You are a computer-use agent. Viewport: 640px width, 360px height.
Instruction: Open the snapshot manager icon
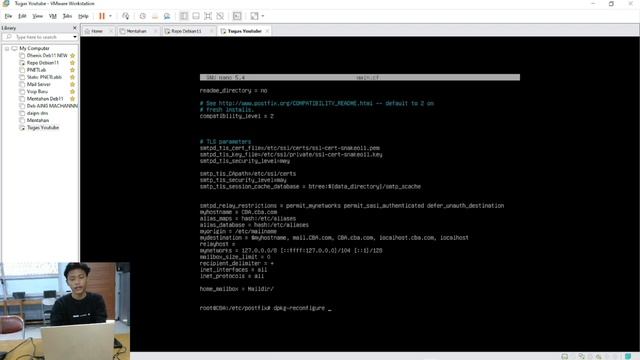(167, 16)
